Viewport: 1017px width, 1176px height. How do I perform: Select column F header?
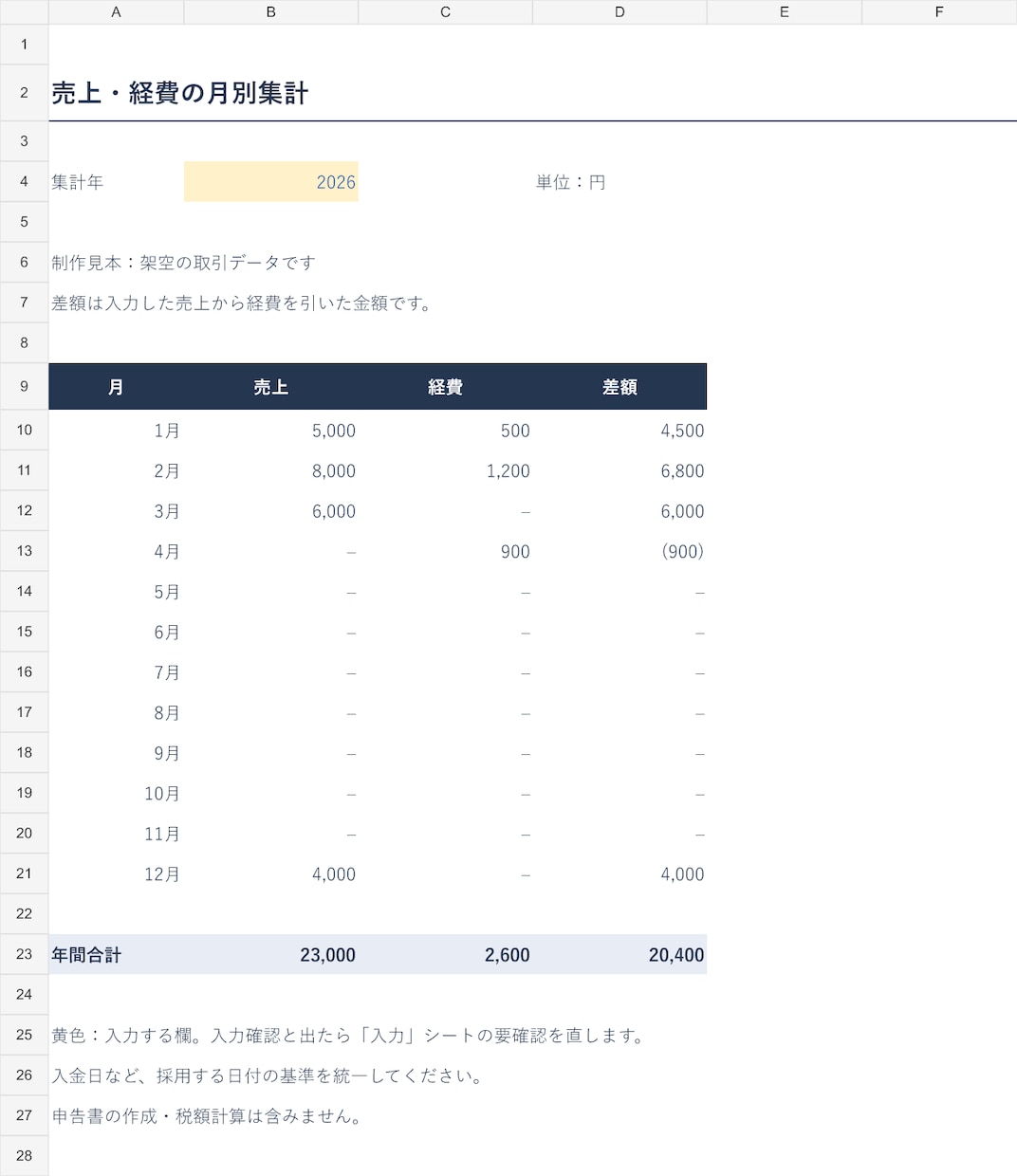[x=939, y=11]
